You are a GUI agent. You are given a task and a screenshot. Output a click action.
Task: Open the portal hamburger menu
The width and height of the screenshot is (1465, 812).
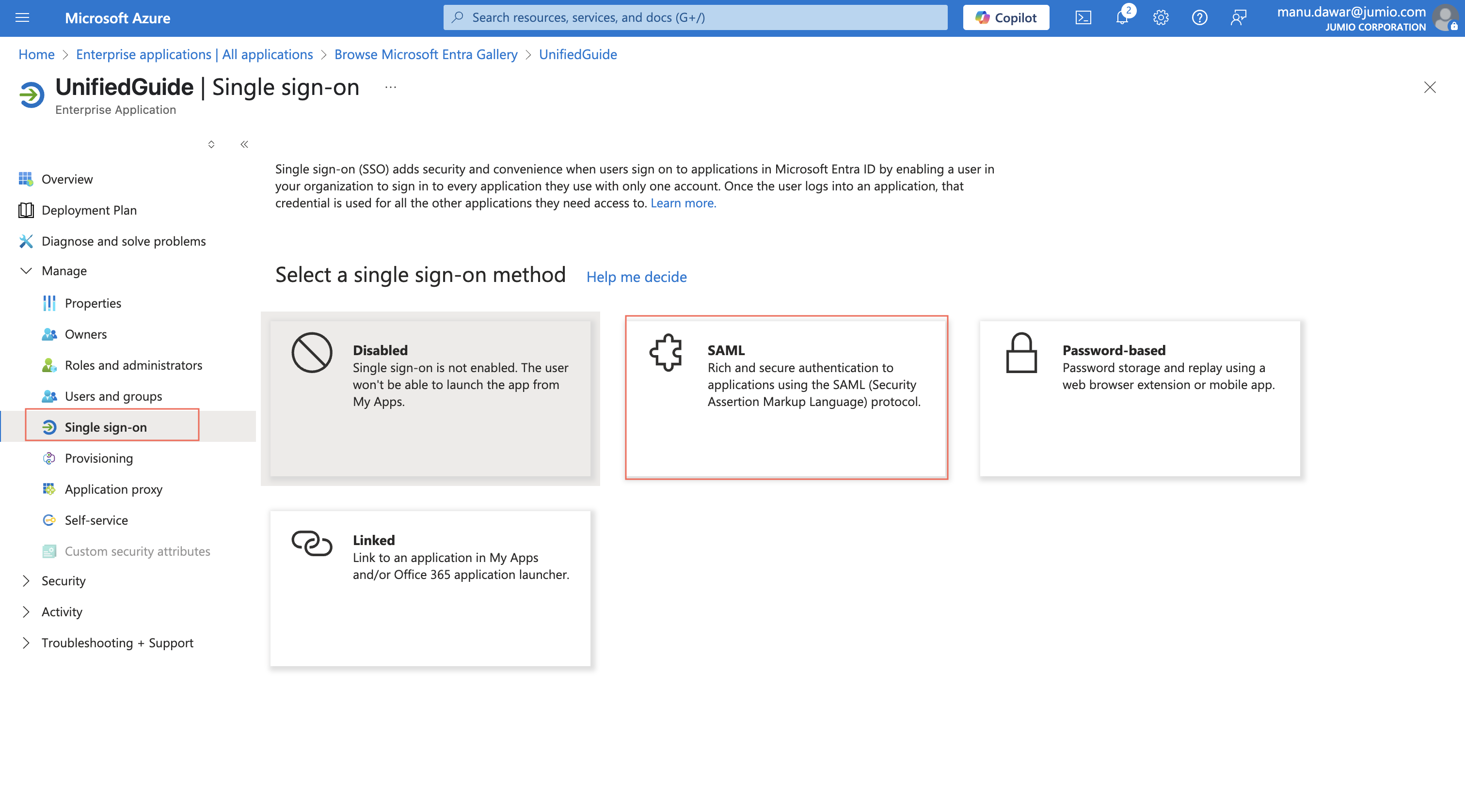[22, 17]
